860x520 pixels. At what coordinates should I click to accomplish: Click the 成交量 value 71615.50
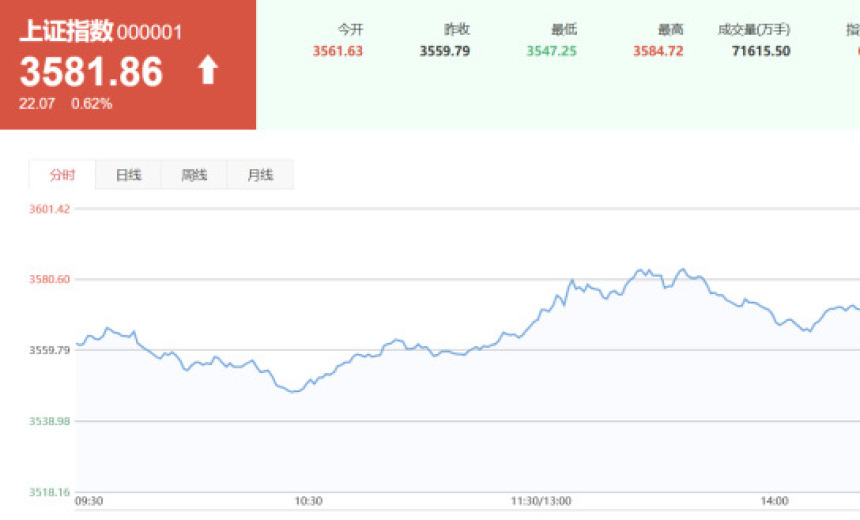click(761, 51)
